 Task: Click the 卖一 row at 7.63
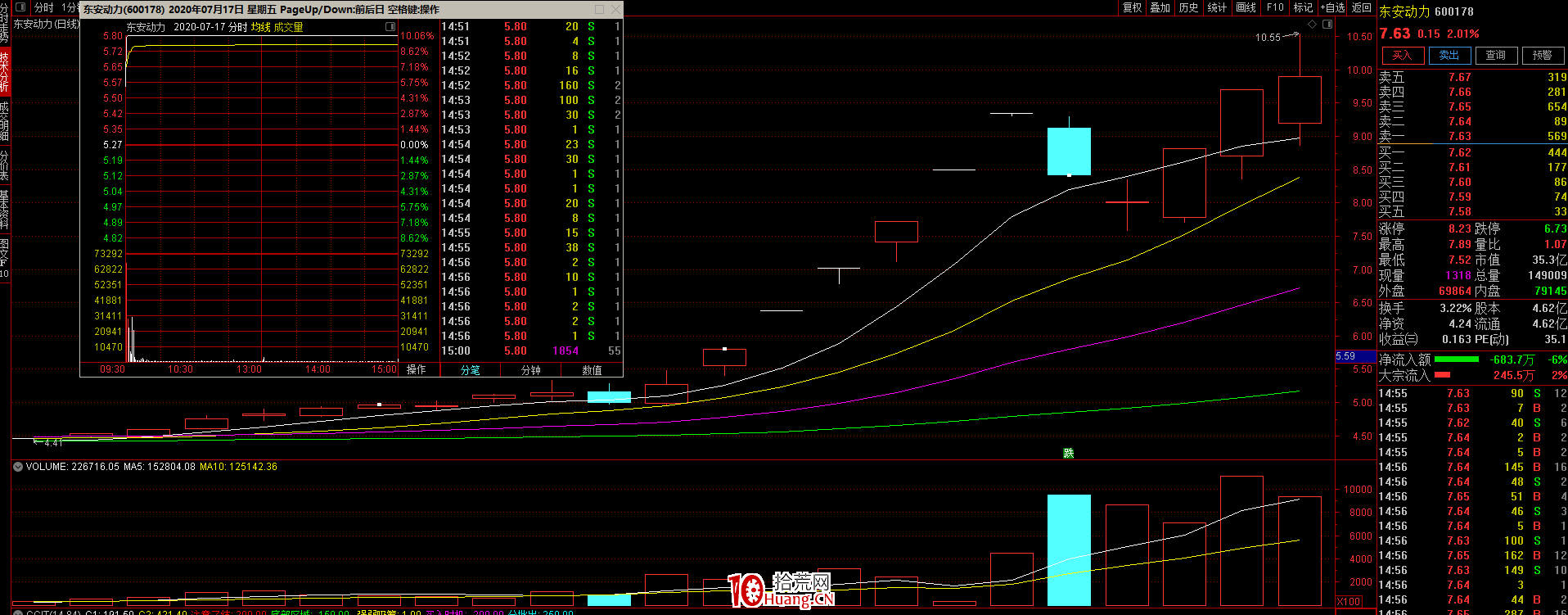click(x=1472, y=137)
